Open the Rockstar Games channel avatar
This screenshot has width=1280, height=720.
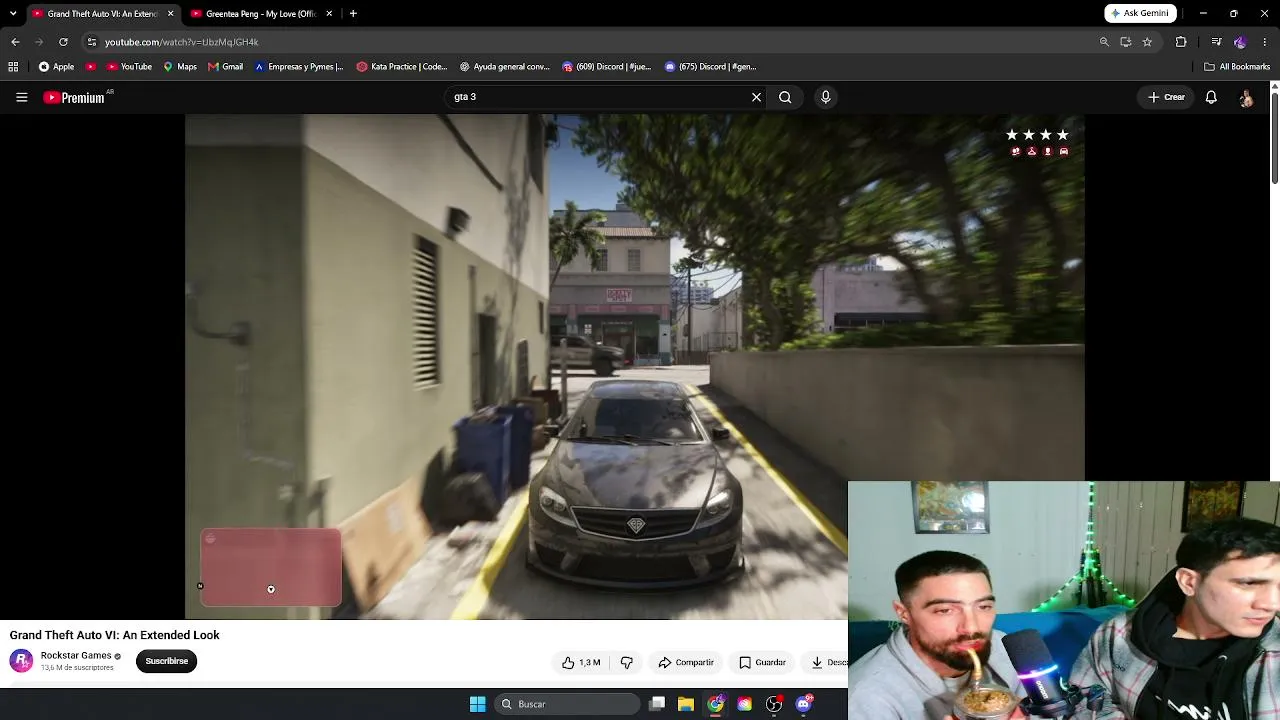pyautogui.click(x=21, y=660)
